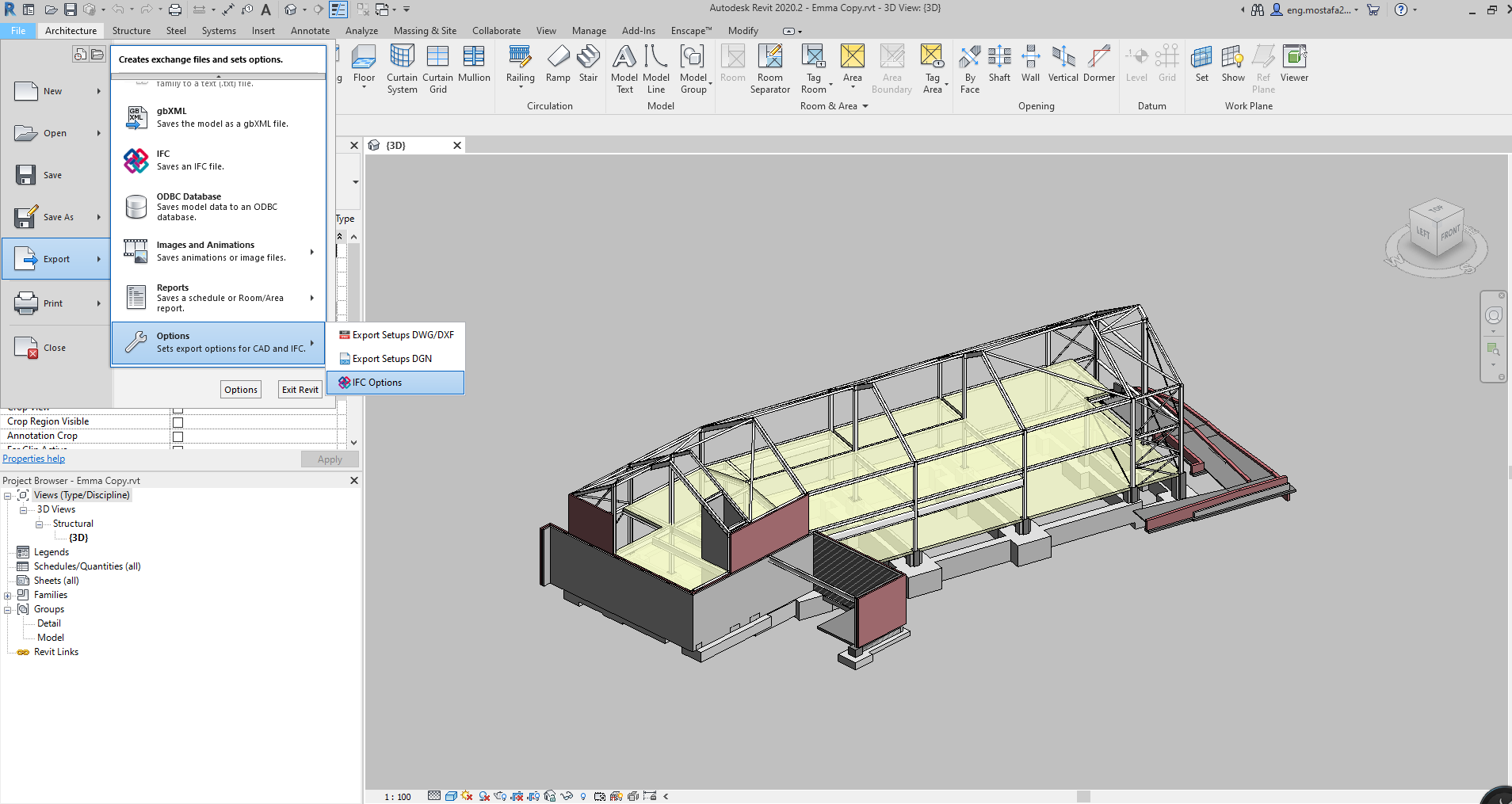Choose IFC Options from the submenu
This screenshot has height=804, width=1512.
click(x=377, y=383)
